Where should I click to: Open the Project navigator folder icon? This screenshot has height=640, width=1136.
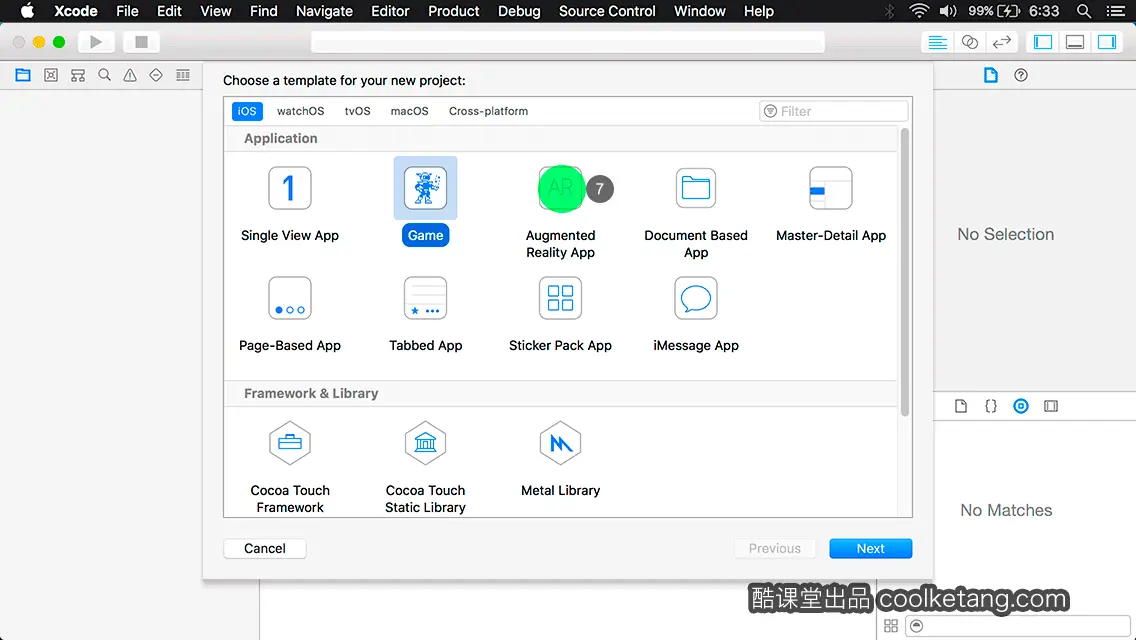[x=23, y=75]
